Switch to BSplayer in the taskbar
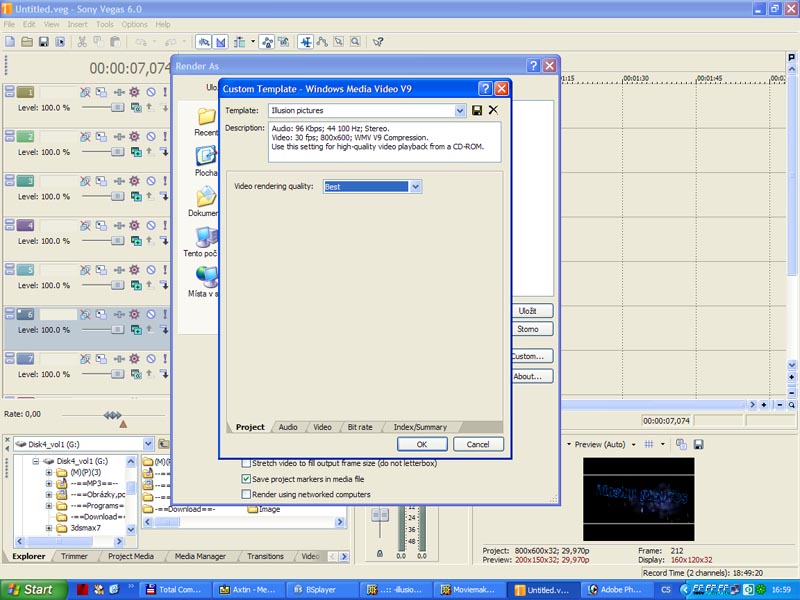The image size is (800, 600). point(321,590)
